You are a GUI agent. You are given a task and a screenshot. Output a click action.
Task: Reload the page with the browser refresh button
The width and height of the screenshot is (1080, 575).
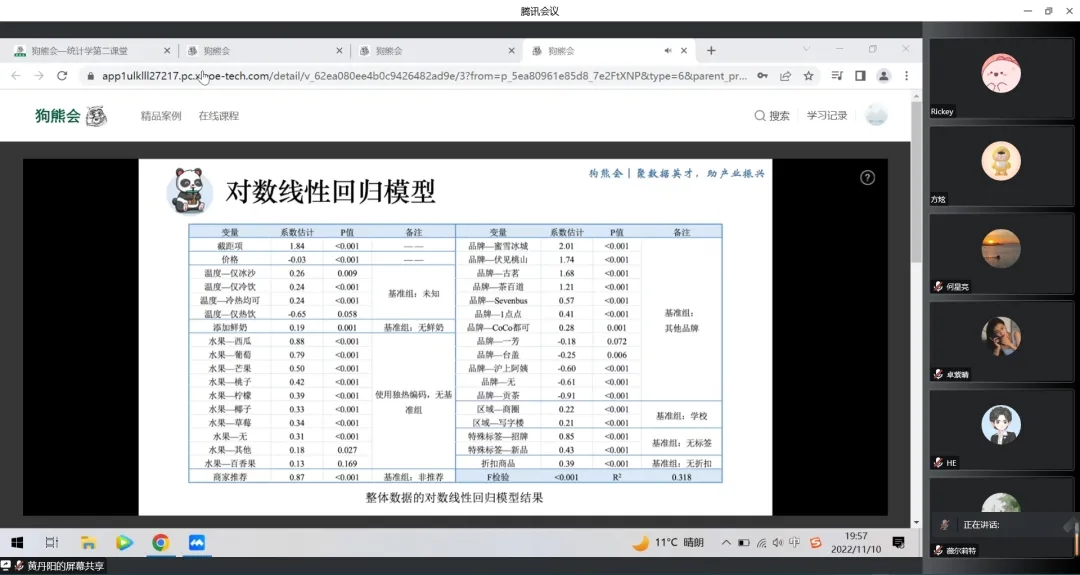(63, 76)
